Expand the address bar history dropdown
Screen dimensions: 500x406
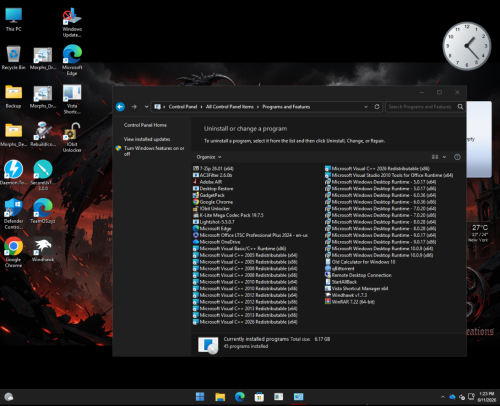(366, 107)
